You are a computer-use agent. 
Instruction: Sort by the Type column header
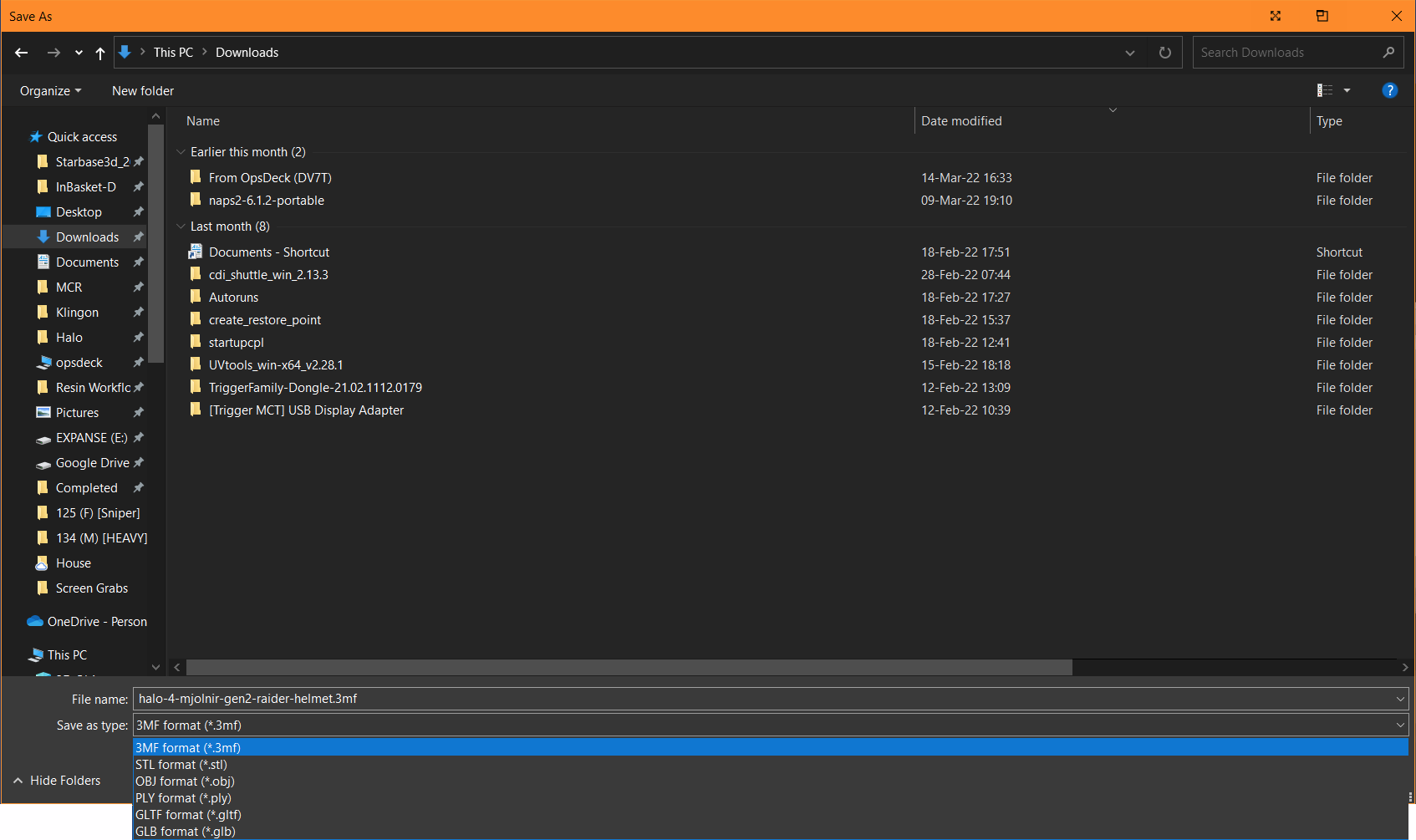pos(1329,121)
